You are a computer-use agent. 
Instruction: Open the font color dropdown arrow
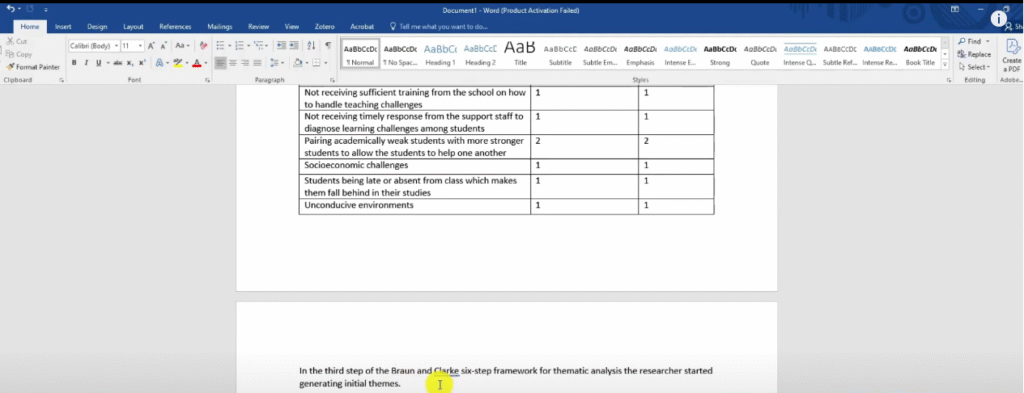tap(206, 63)
